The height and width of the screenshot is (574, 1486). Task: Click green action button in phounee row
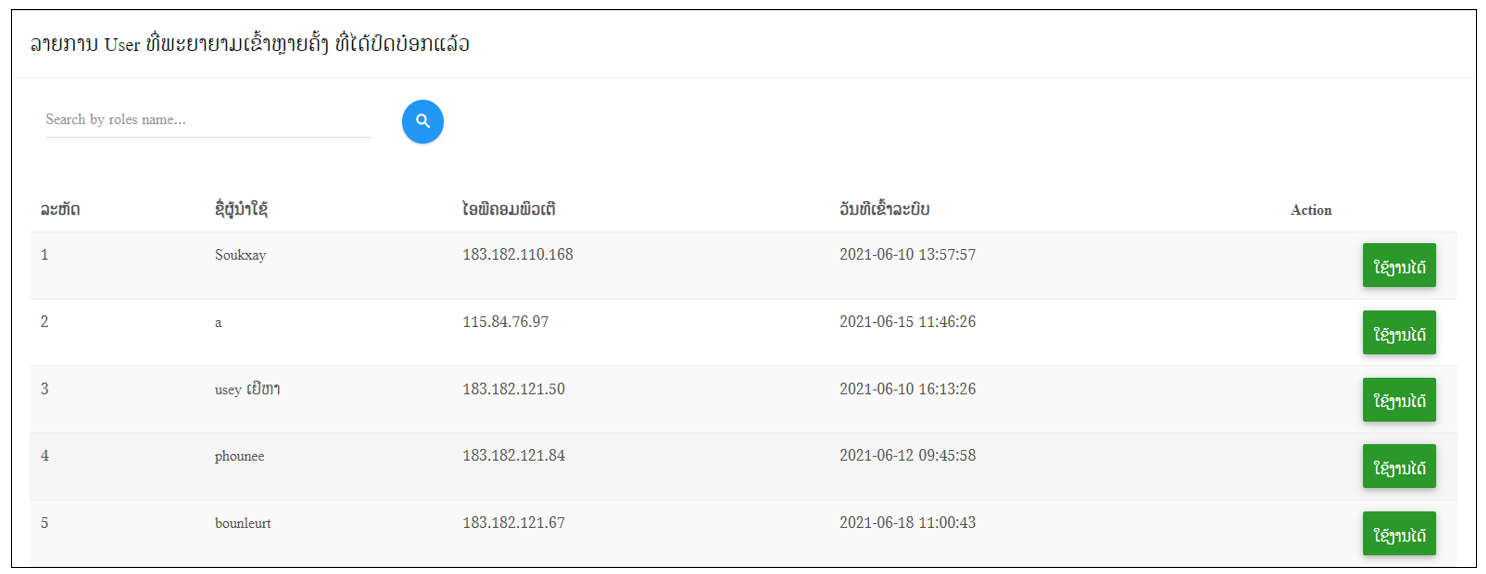point(1399,466)
